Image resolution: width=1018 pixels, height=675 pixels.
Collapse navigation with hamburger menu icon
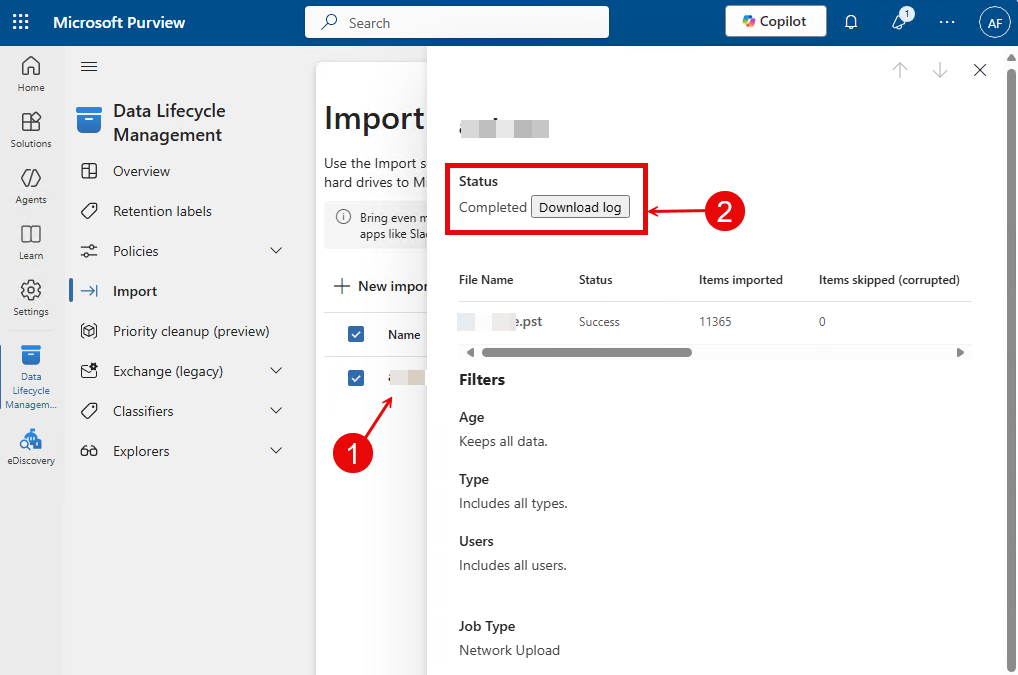89,67
